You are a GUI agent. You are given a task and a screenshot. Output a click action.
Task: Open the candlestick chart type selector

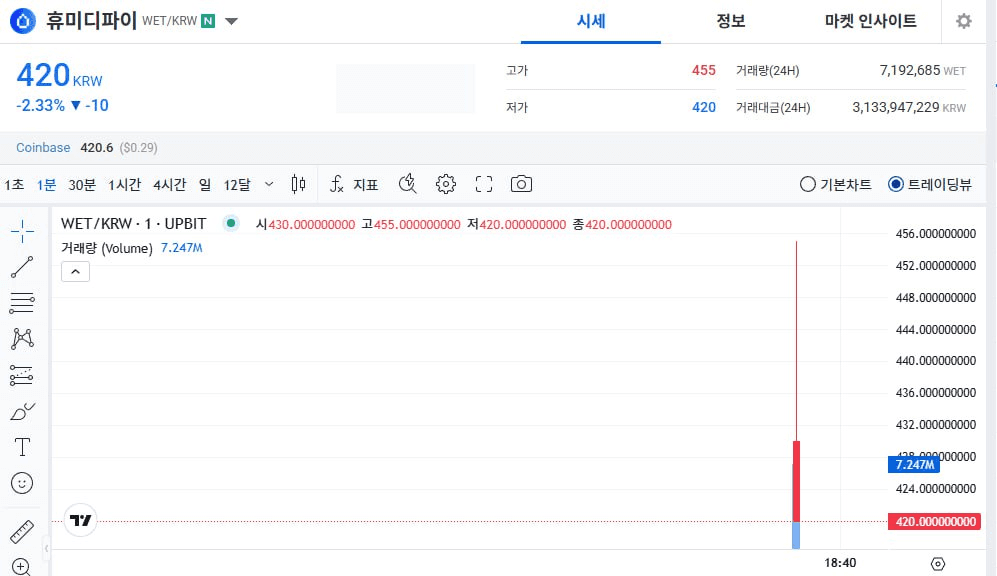click(x=298, y=184)
